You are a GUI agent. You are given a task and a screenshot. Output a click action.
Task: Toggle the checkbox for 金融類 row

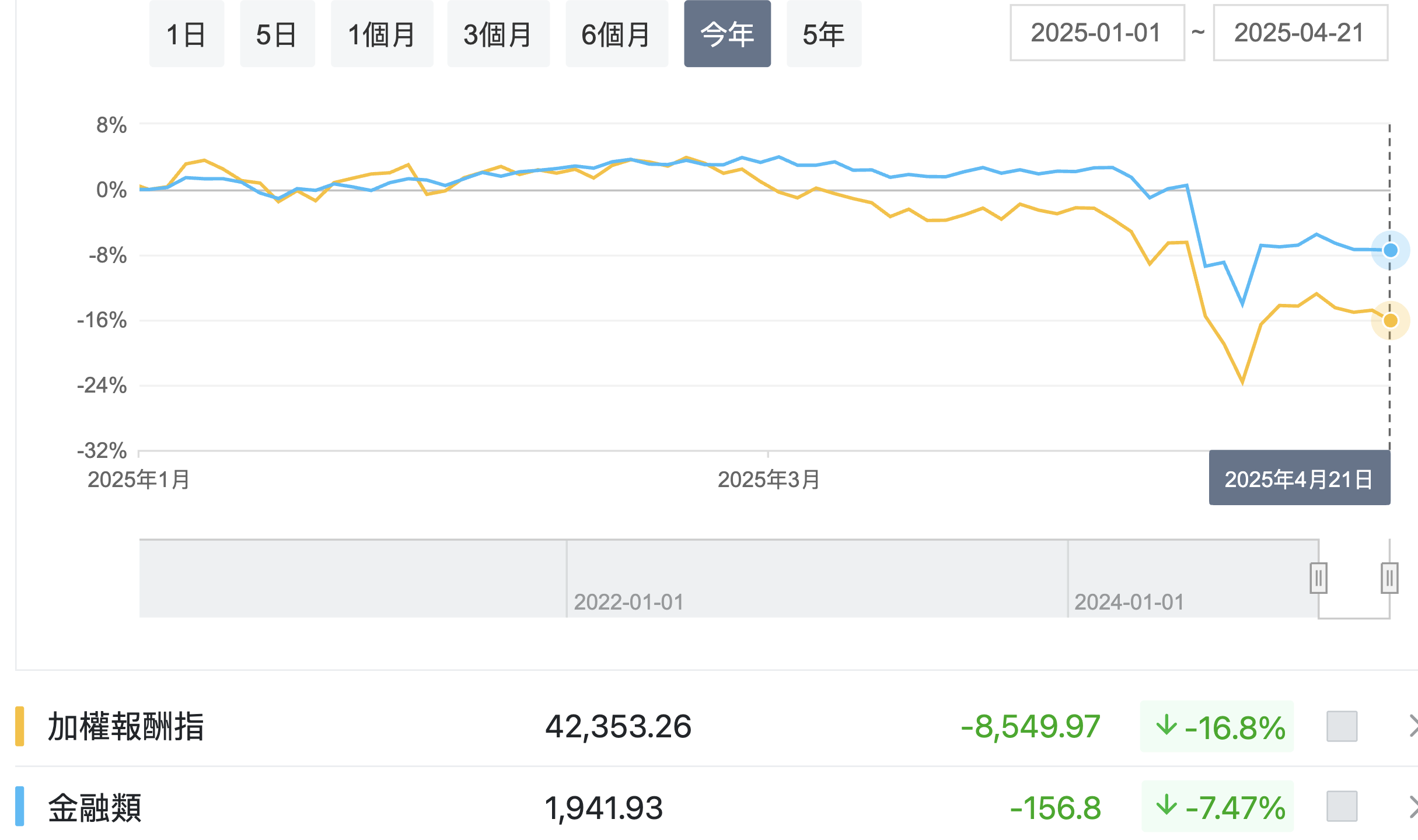(x=1342, y=806)
